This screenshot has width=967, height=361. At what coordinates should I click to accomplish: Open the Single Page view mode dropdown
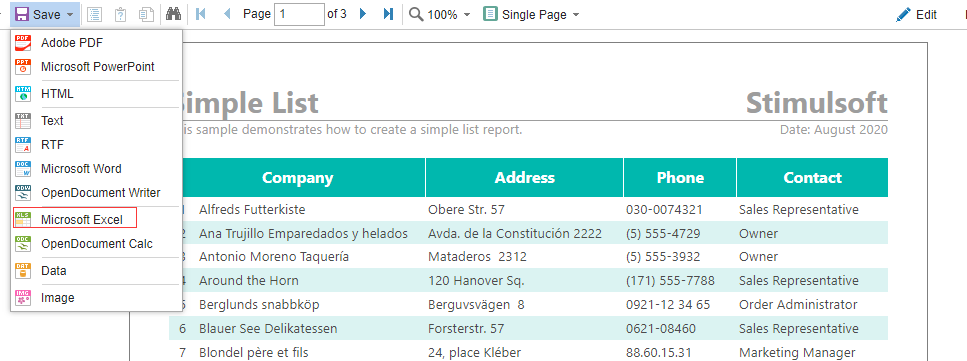tap(531, 14)
